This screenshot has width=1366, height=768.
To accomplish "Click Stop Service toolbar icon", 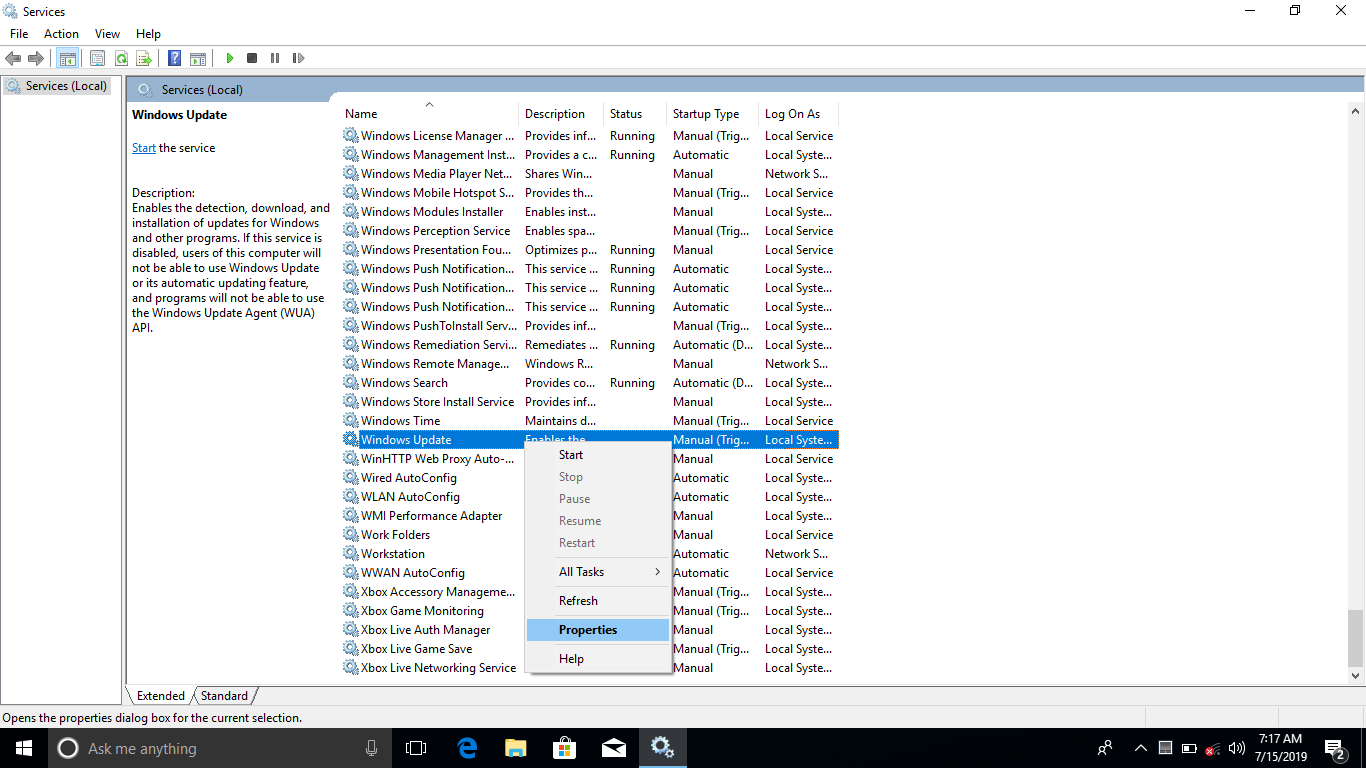I will point(252,58).
